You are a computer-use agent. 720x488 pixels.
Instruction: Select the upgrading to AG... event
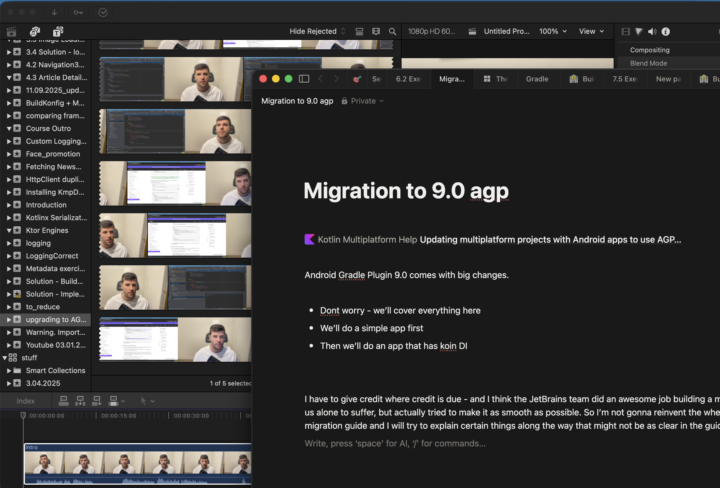click(46, 320)
